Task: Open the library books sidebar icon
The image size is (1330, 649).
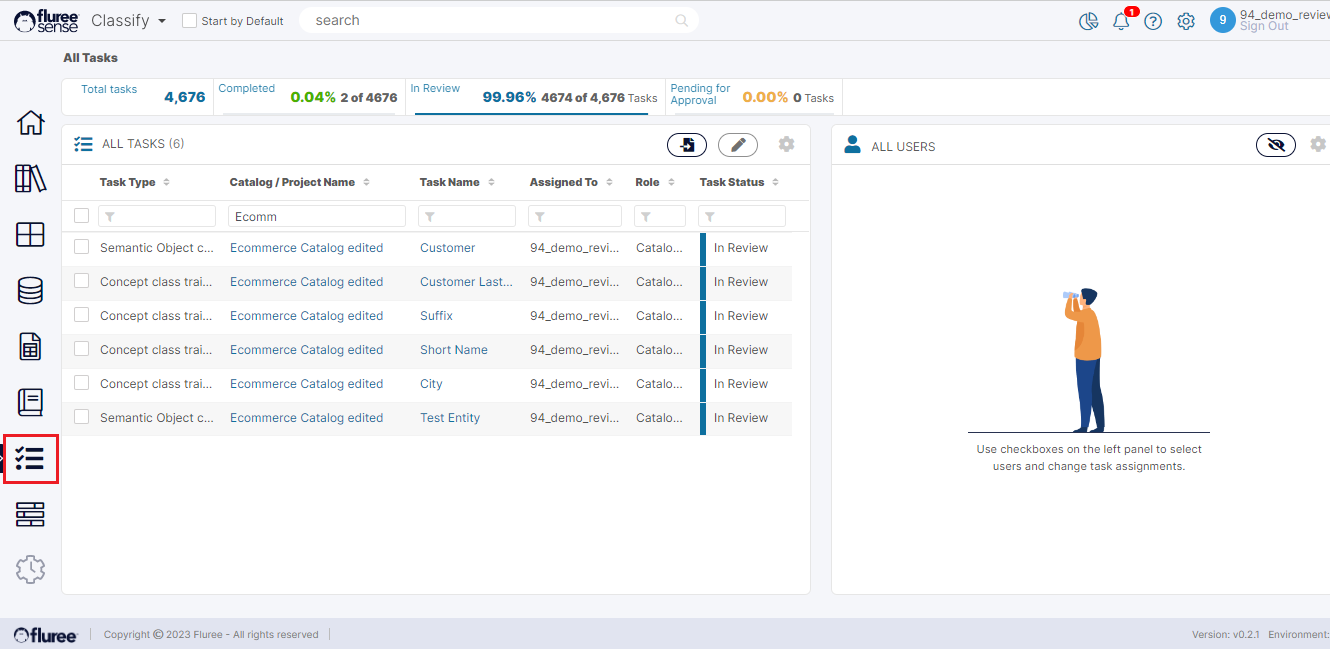Action: click(31, 179)
